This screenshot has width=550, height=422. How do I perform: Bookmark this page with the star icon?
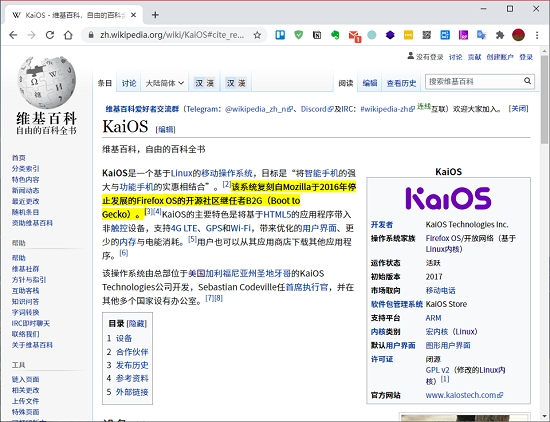(x=257, y=35)
